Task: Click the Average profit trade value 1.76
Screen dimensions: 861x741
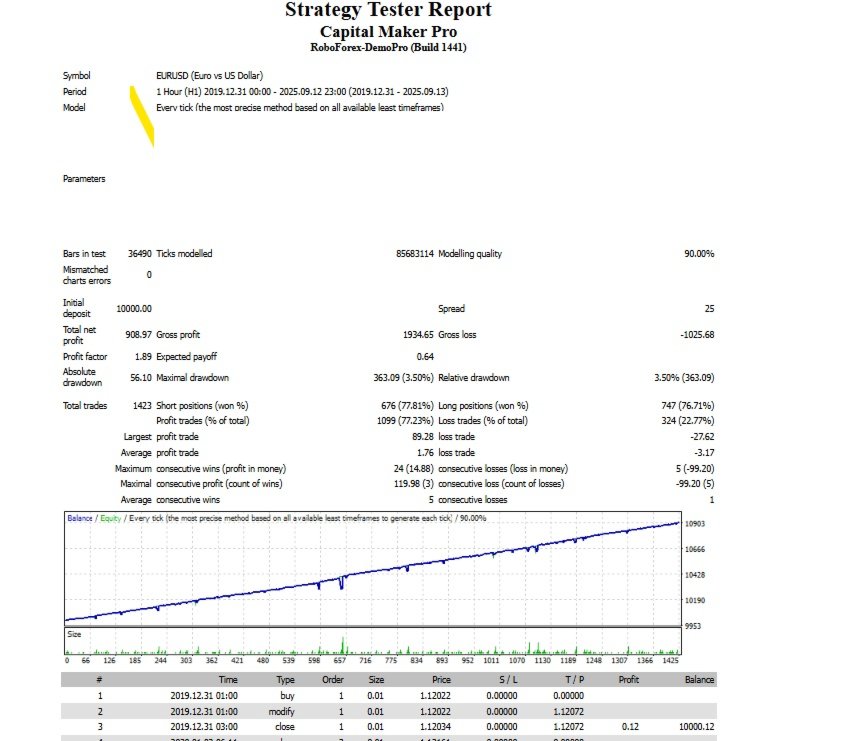Action: pos(426,453)
